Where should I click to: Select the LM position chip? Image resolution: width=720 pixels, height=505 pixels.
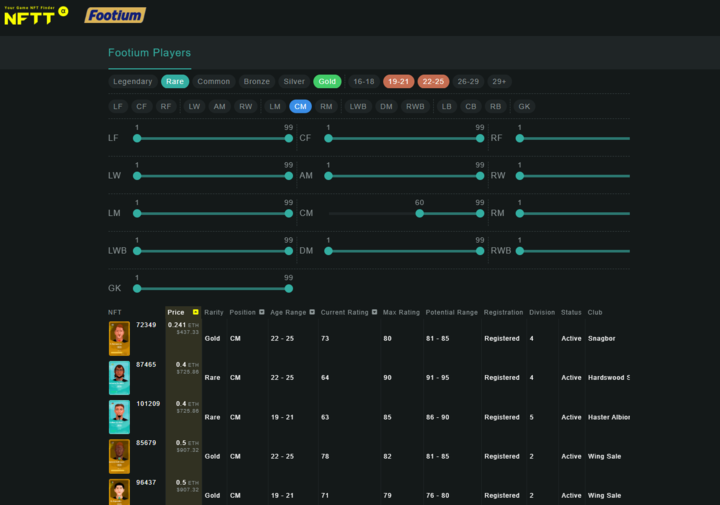pyautogui.click(x=275, y=107)
